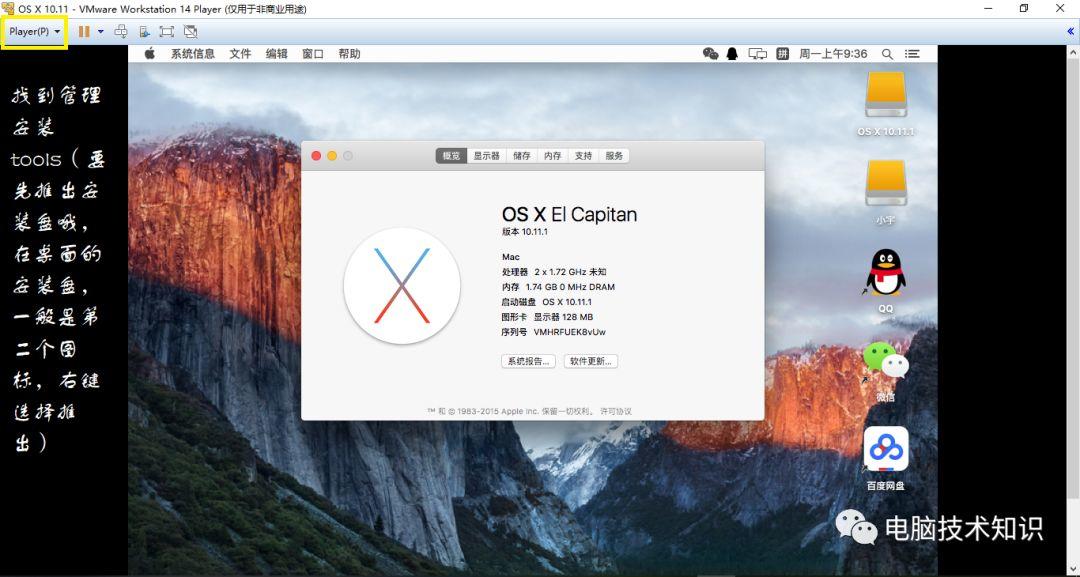The height and width of the screenshot is (577, 1080).
Task: Switch to the 显示器 tab
Action: coord(487,156)
